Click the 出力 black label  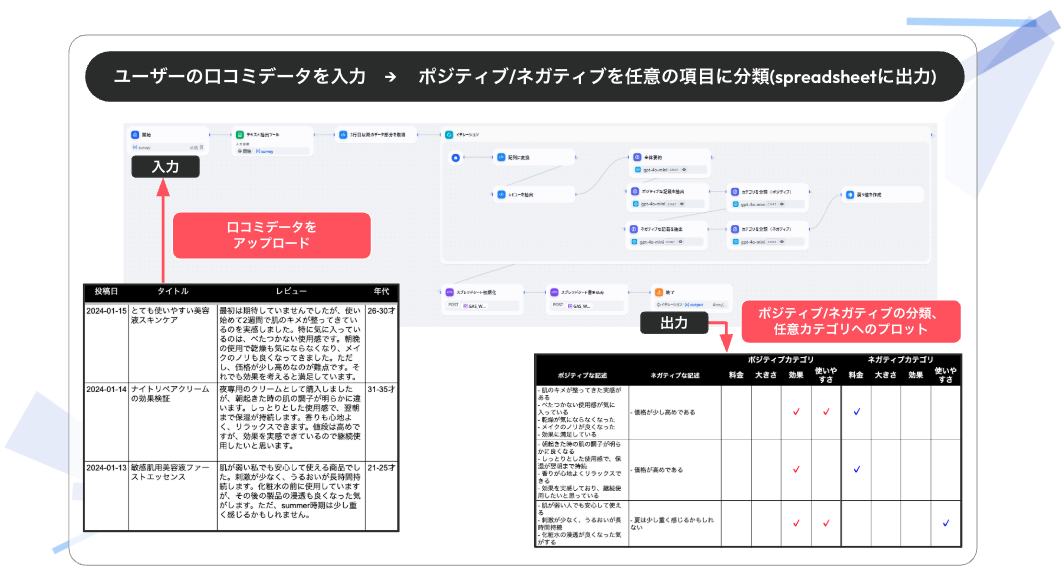[x=675, y=323]
